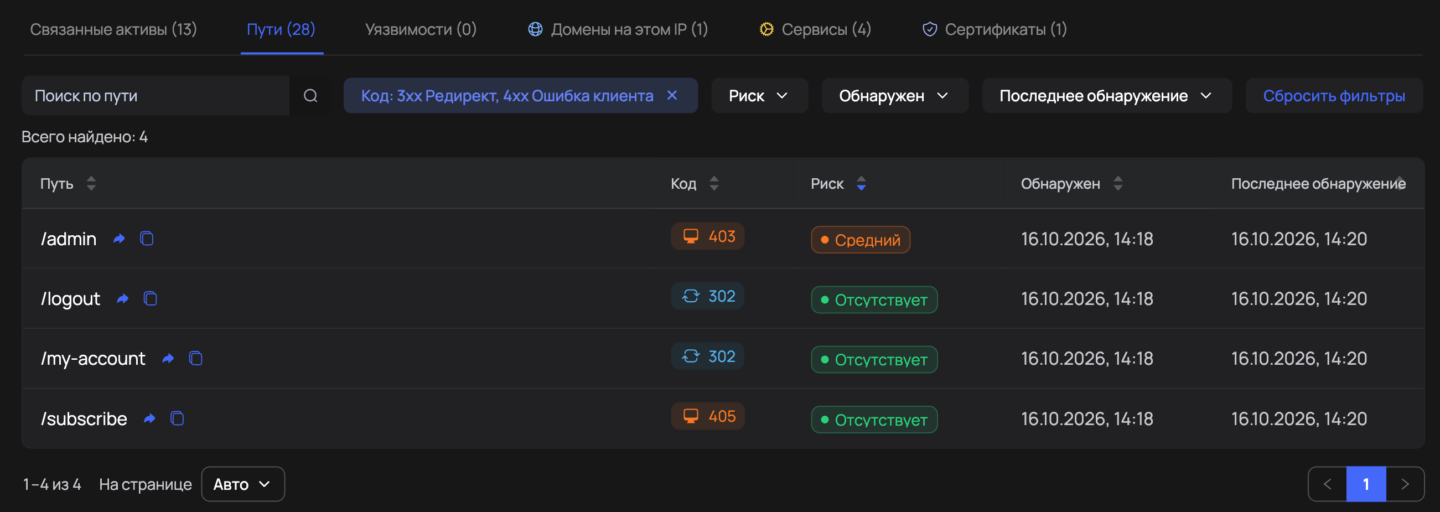
Task: Open the Авто page size dropdown
Action: (243, 484)
